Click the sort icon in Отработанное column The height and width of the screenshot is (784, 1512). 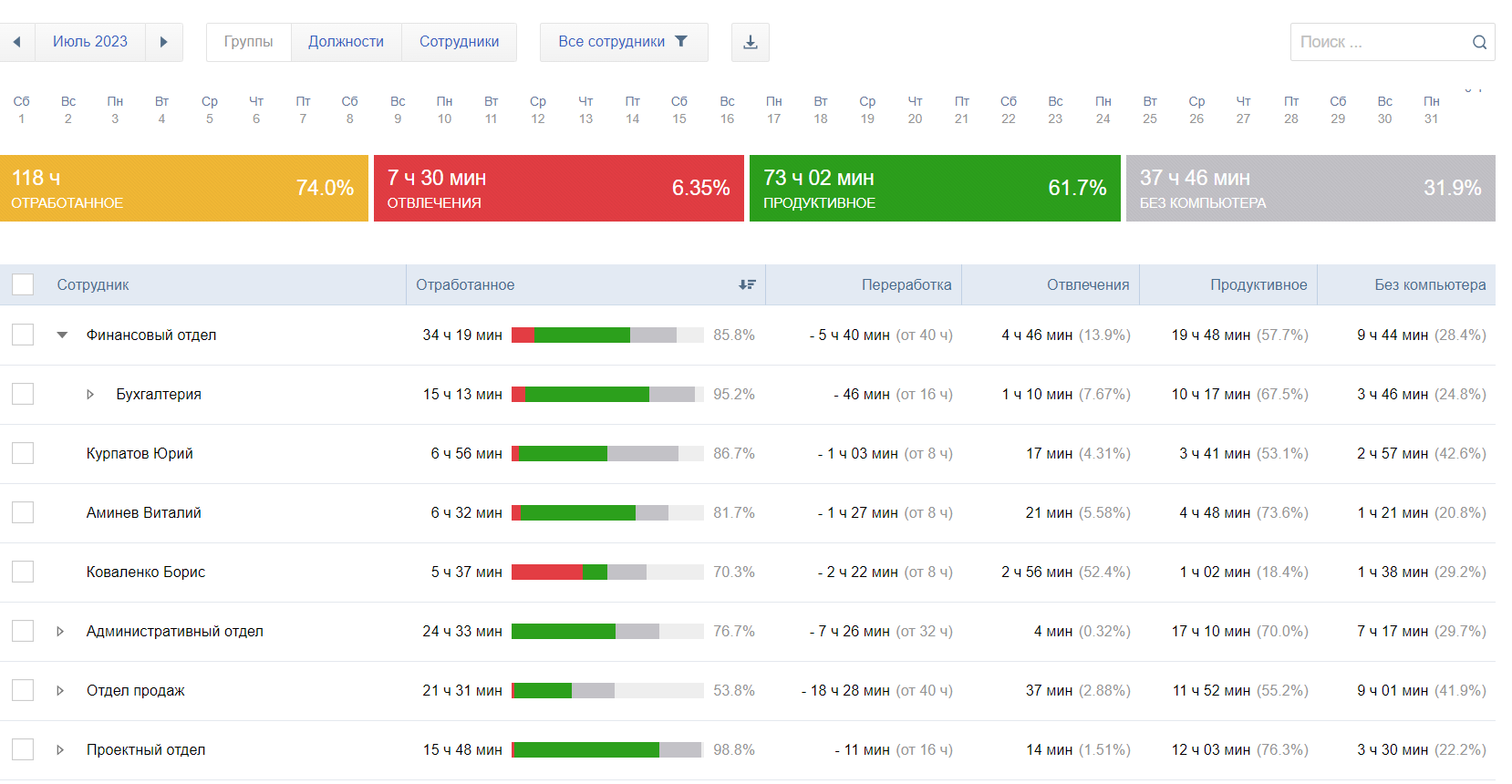pos(747,284)
